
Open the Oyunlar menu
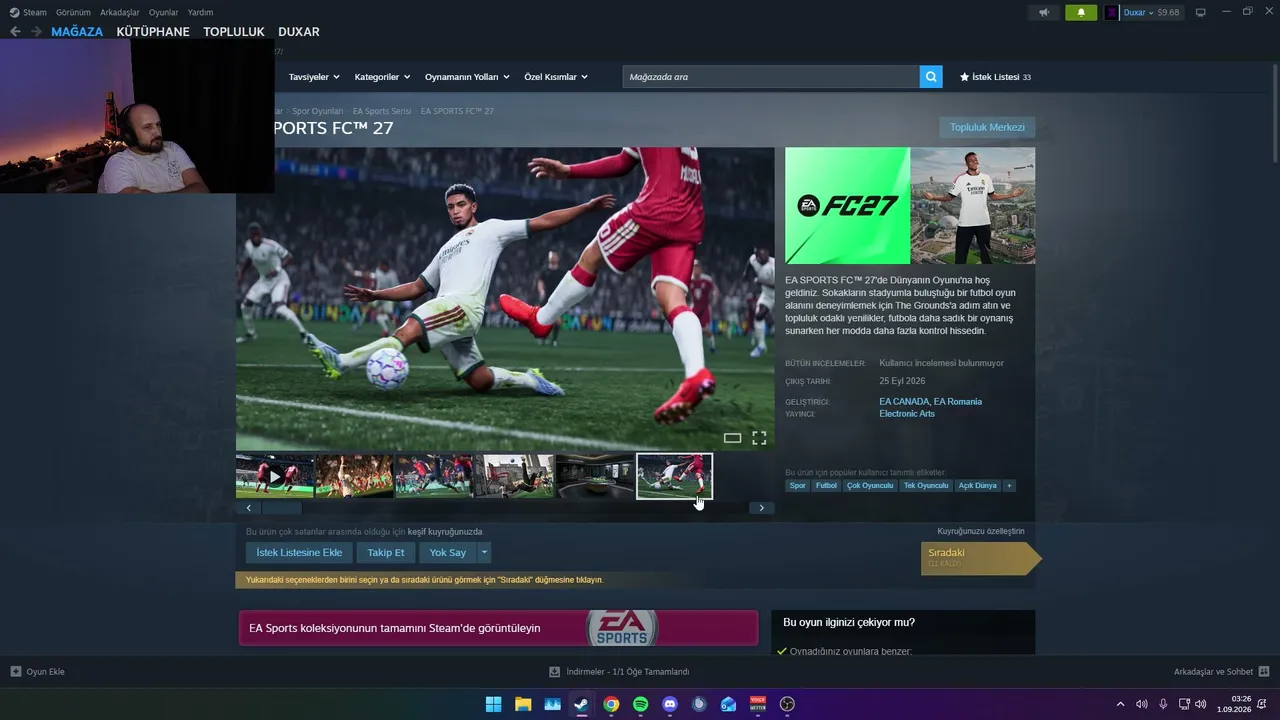click(164, 13)
